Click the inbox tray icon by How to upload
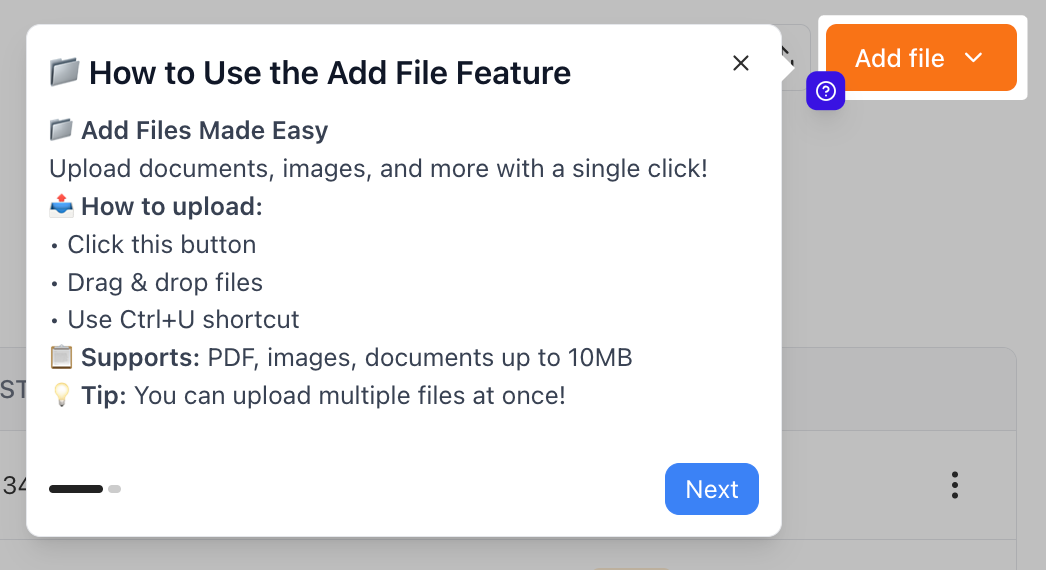 pos(61,206)
